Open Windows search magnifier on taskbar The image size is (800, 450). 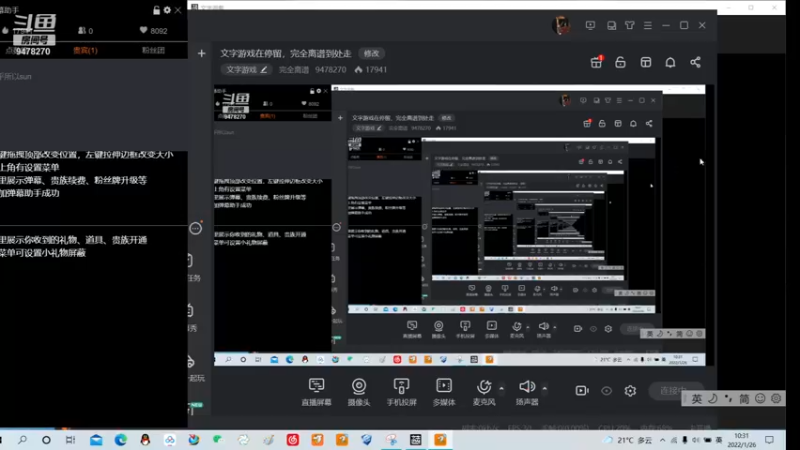[22, 440]
